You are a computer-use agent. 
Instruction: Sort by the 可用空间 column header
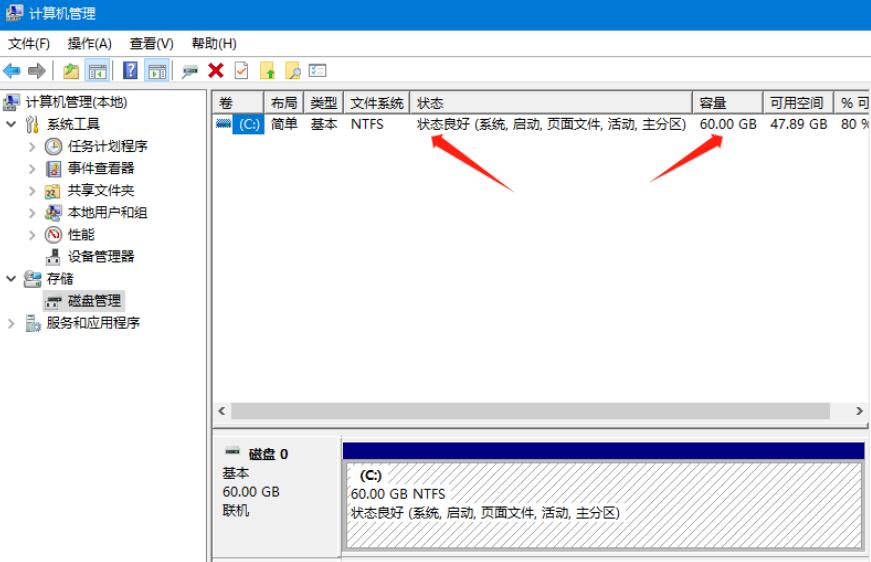[798, 103]
